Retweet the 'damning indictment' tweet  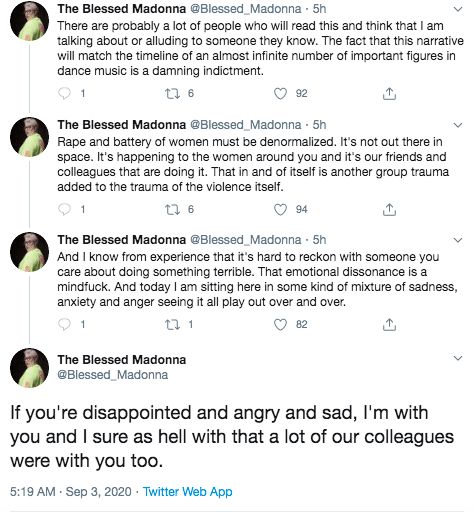[173, 94]
